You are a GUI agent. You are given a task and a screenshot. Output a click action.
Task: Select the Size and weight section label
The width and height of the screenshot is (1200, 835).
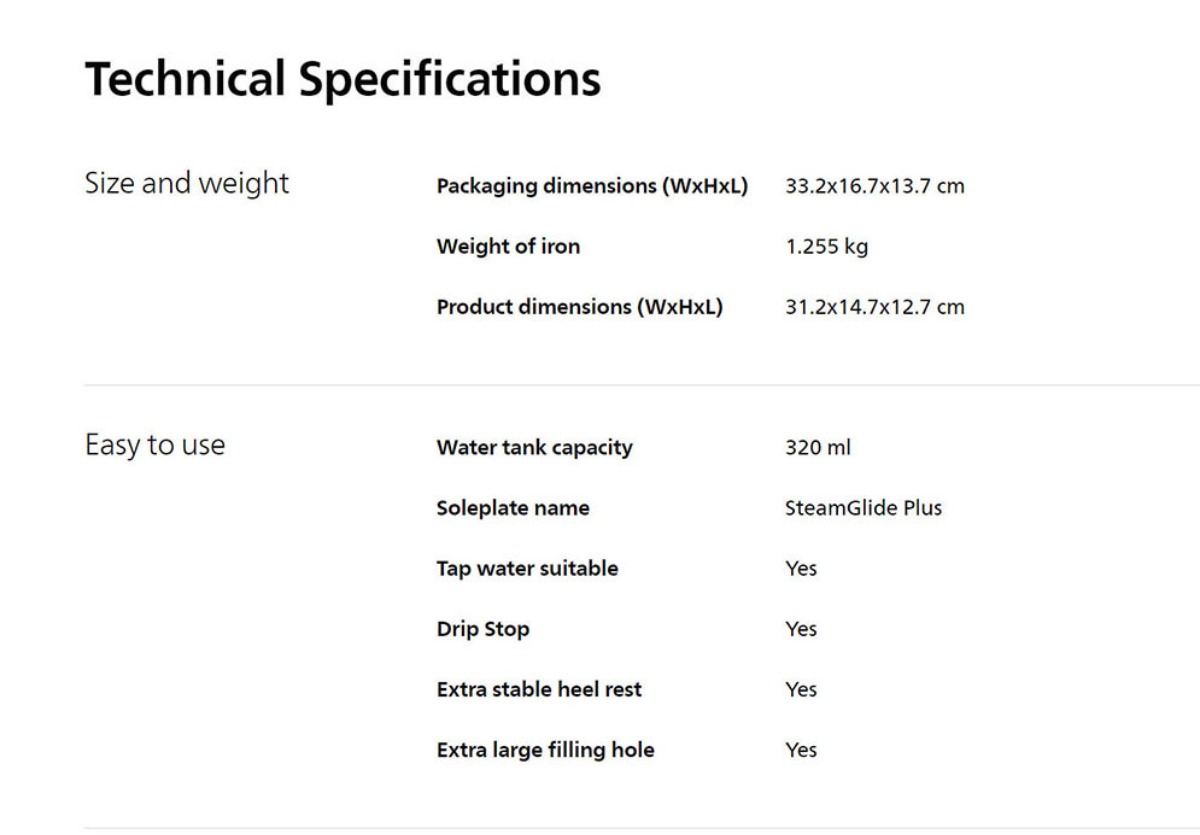187,184
